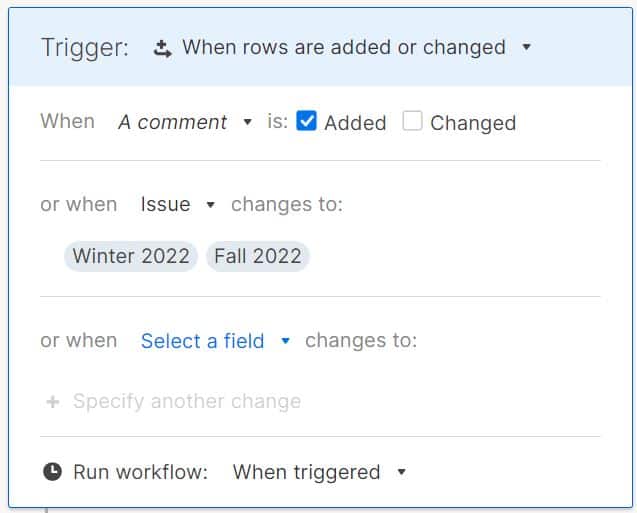Enable the Changed checkbox

tap(413, 122)
